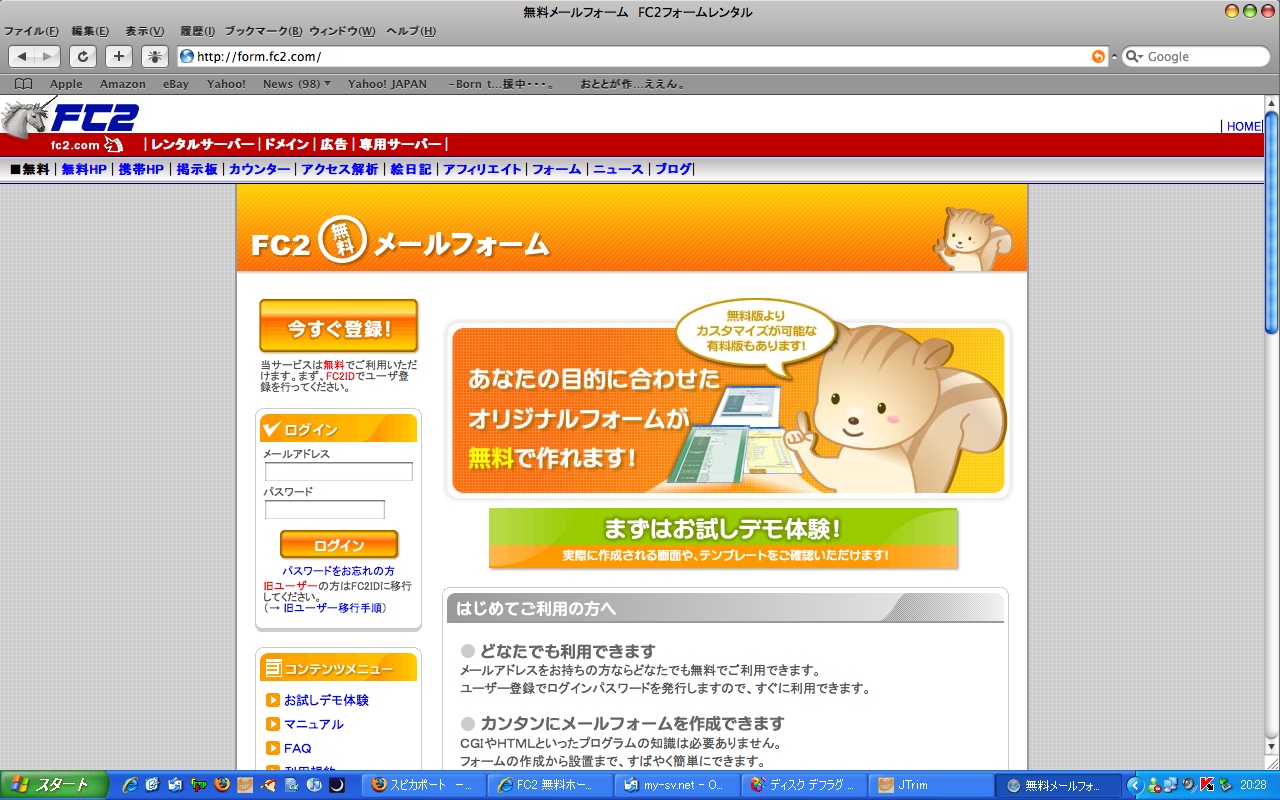Click the bug report spider icon
Viewport: 1280px width, 800px height.
tap(155, 57)
